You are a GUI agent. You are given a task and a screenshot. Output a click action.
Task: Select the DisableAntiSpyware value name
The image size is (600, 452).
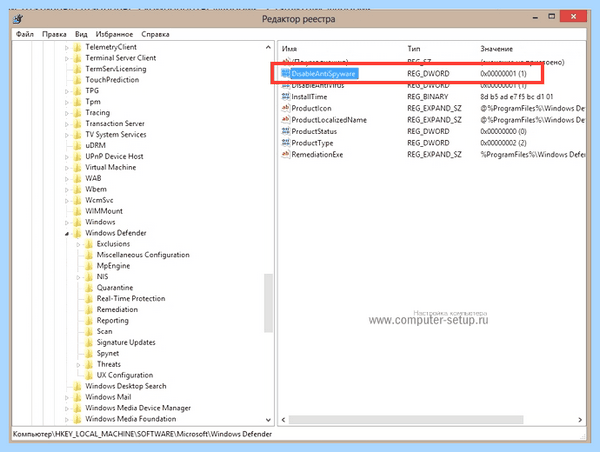[x=323, y=73]
